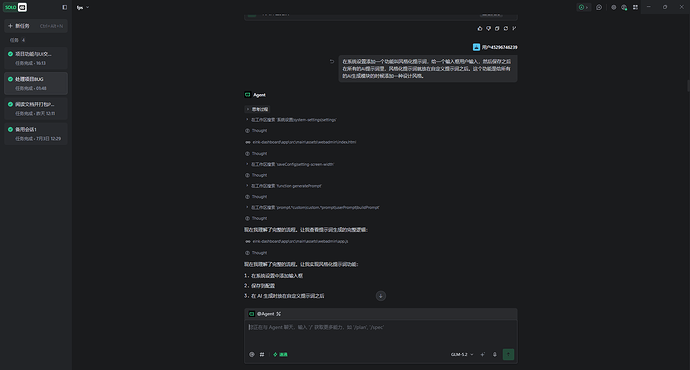Click the thumbs-up icon on the response
This screenshot has height=370, width=690.
click(480, 29)
